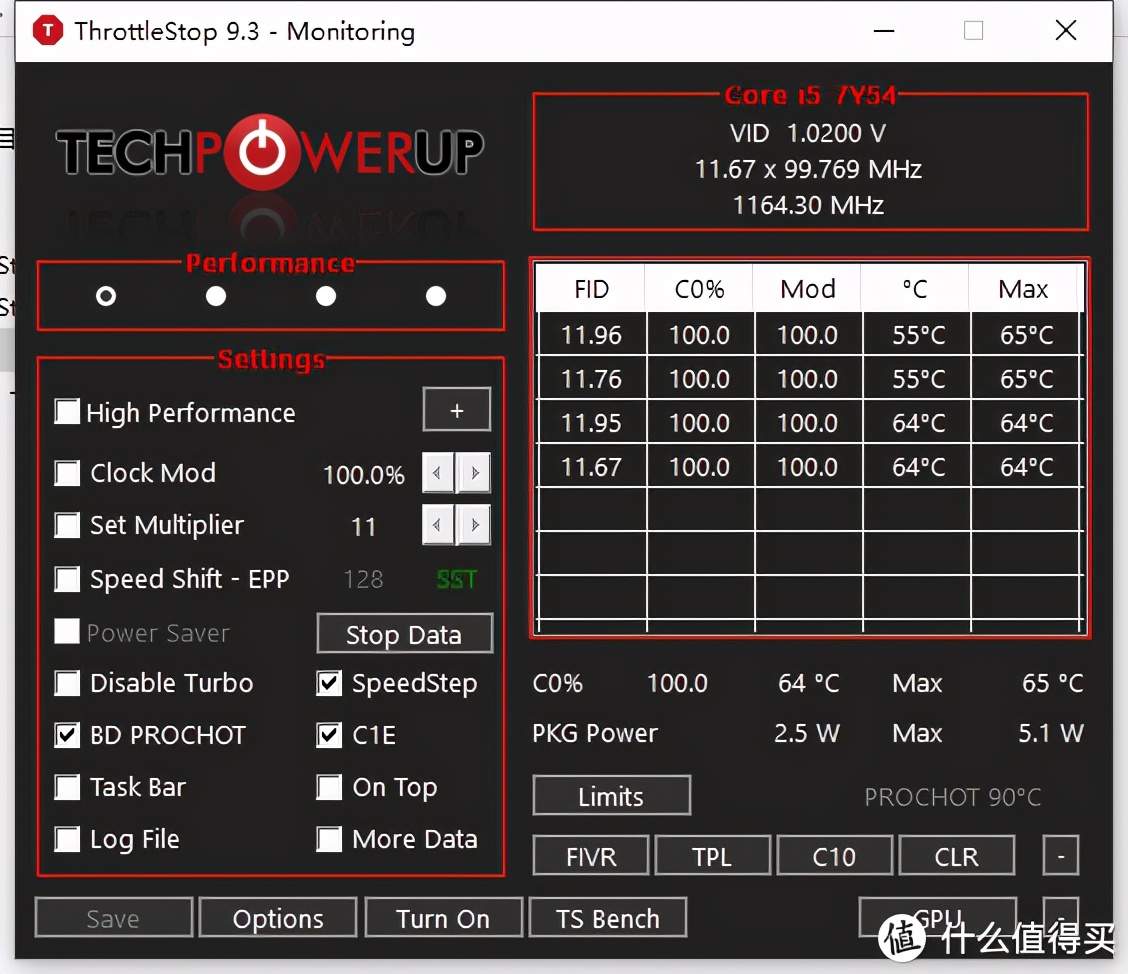Click the PROCHOT 90°C label
Viewport: 1128px width, 974px height.
tap(952, 796)
